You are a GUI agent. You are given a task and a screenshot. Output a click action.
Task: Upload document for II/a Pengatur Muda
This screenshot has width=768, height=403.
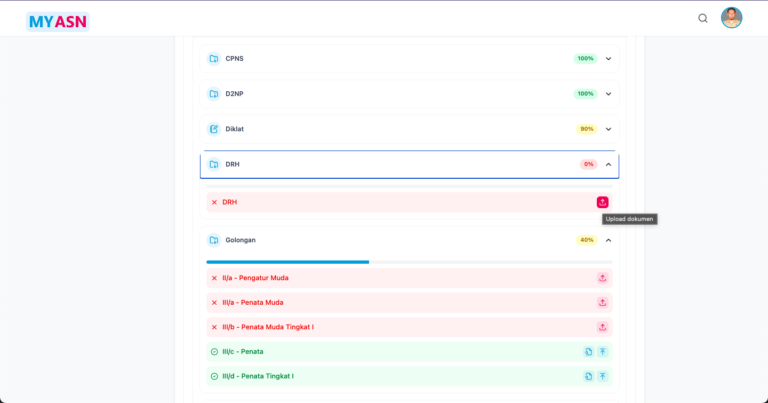602,278
